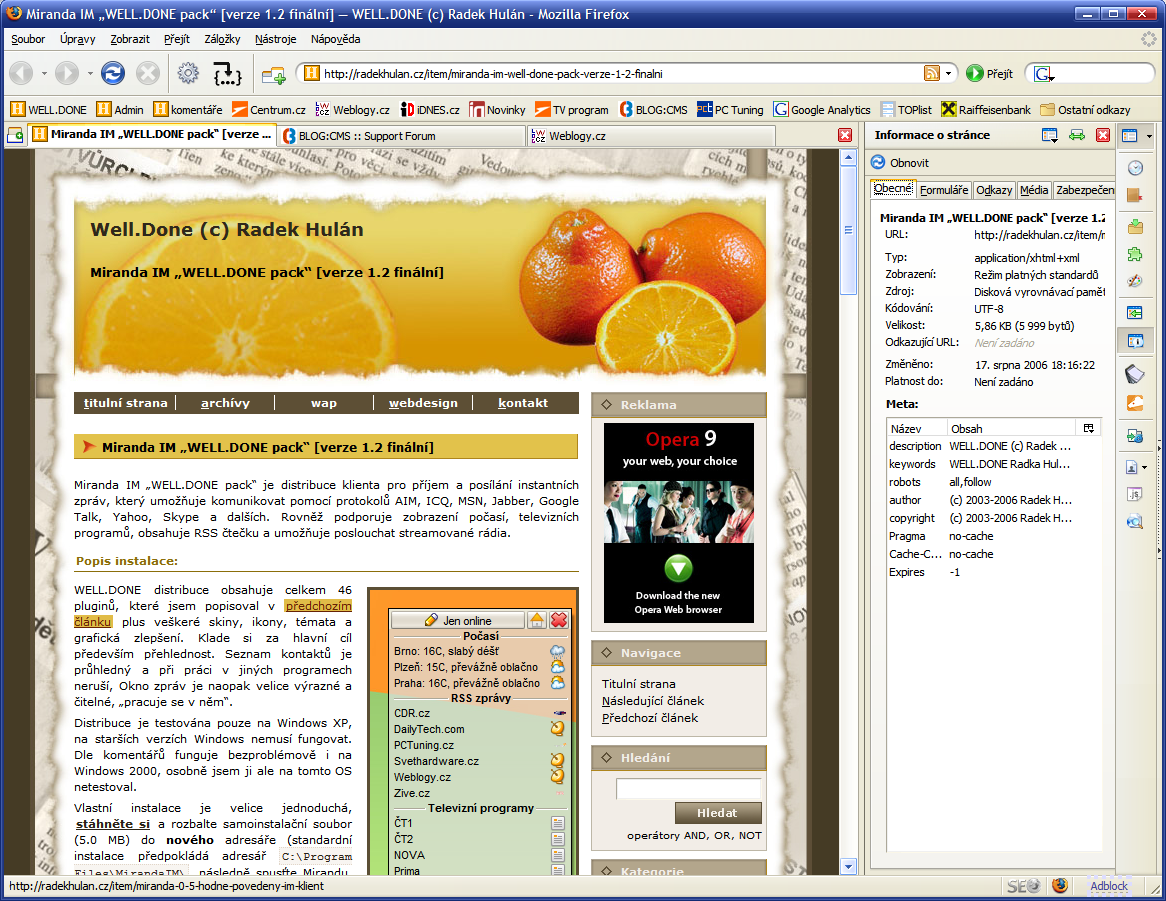Open the Back button history dropdown arrow
Screen dimensions: 1166x901
[x=44, y=74]
